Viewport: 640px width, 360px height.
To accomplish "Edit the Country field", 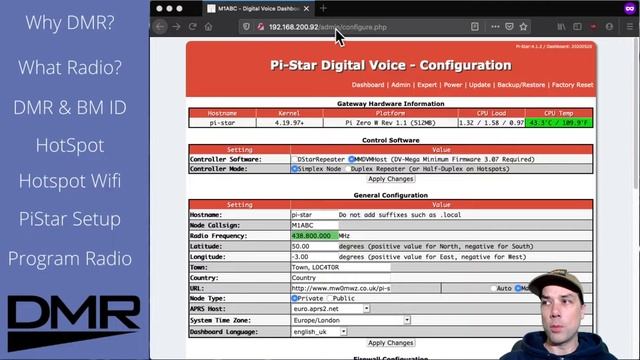I will point(340,278).
